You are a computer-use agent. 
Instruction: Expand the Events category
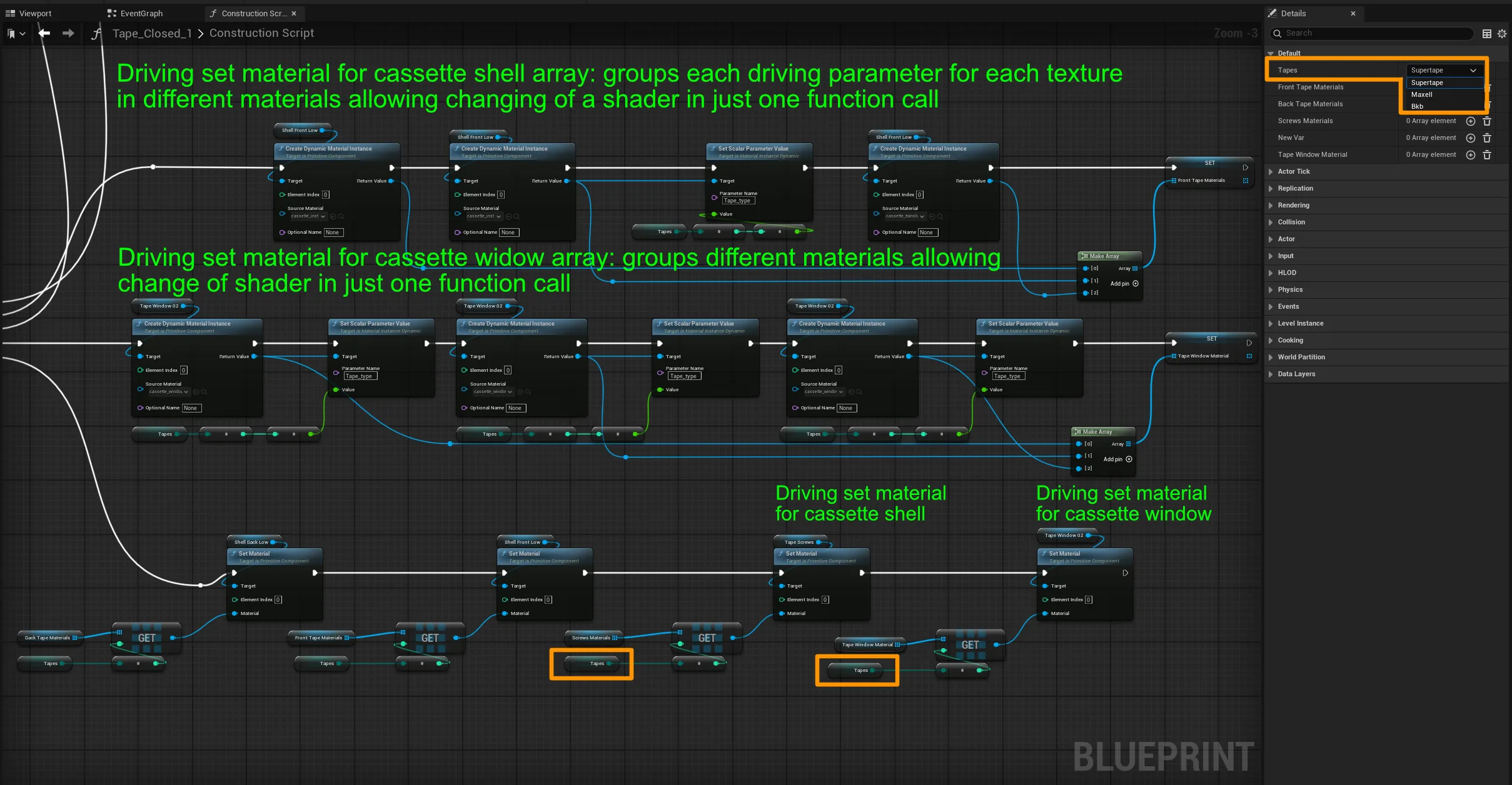tap(1271, 306)
